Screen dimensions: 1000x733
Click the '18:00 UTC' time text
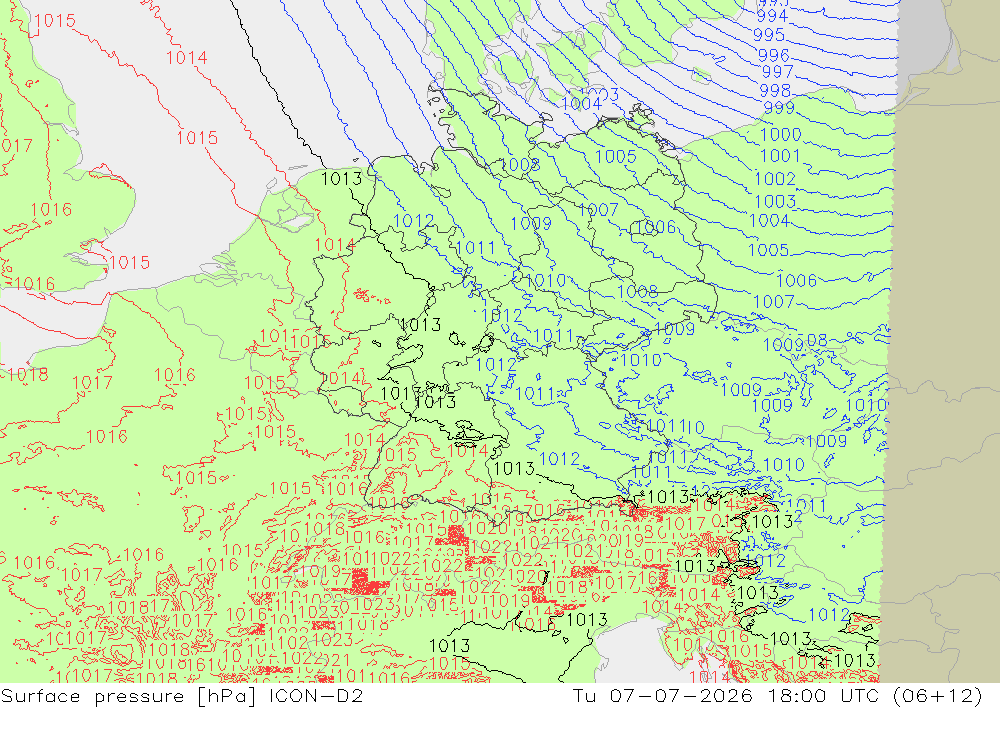[823, 695]
